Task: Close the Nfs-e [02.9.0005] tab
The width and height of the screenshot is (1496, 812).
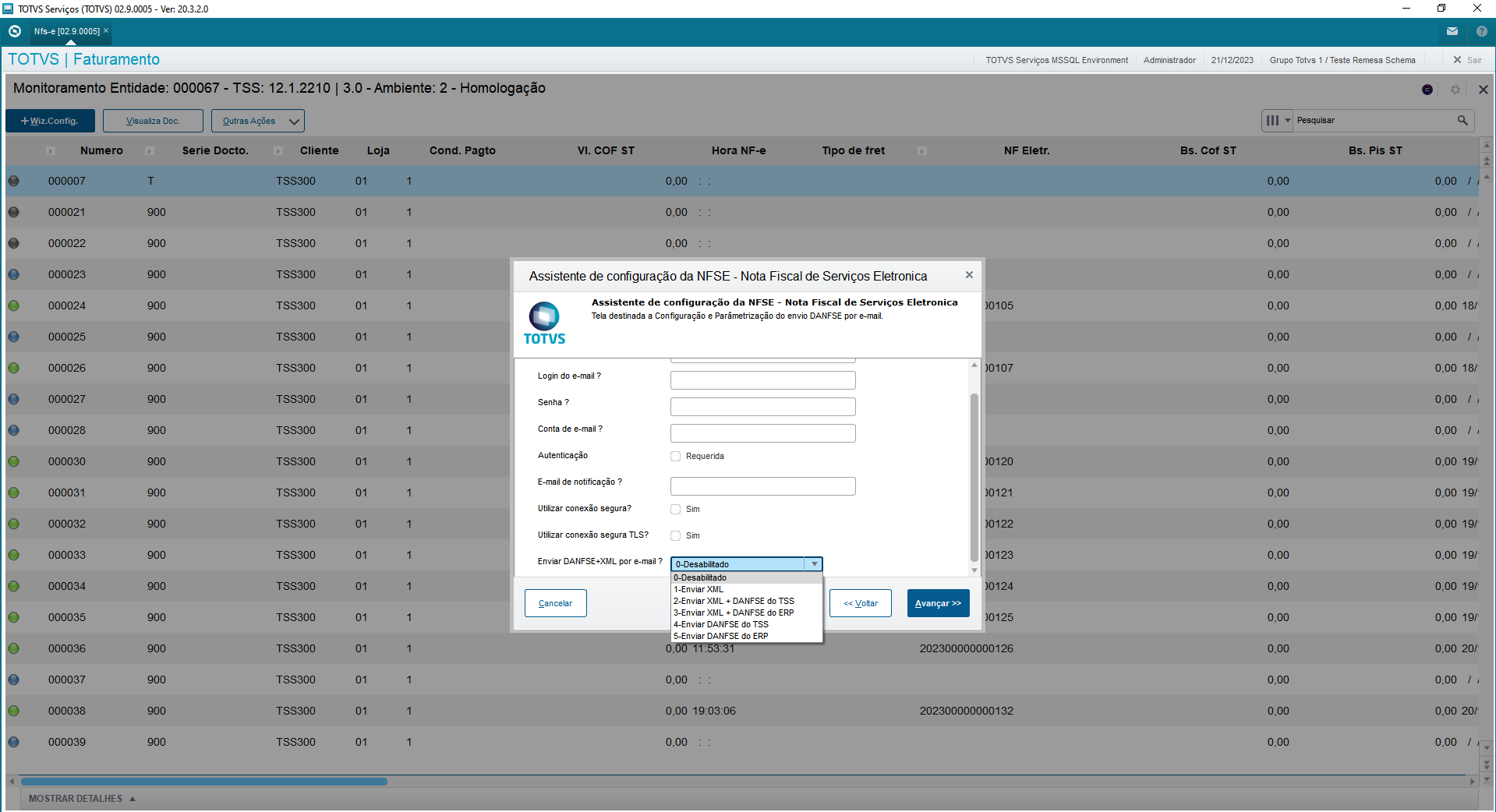Action: (106, 30)
